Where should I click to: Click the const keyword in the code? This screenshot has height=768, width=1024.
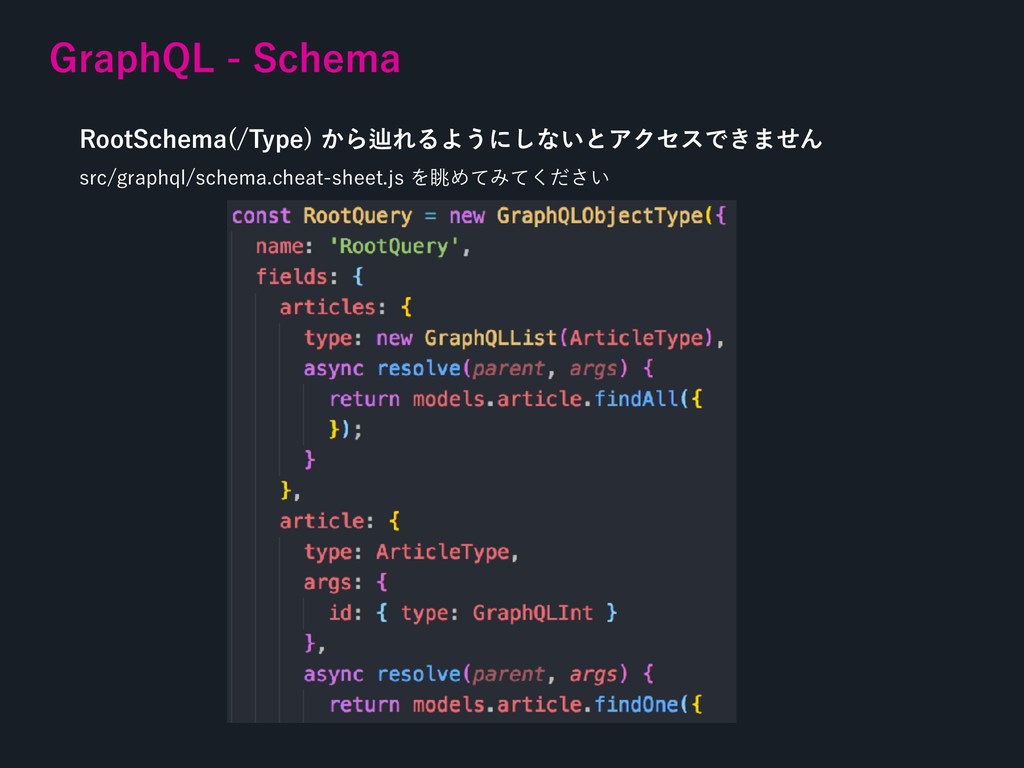coord(260,215)
